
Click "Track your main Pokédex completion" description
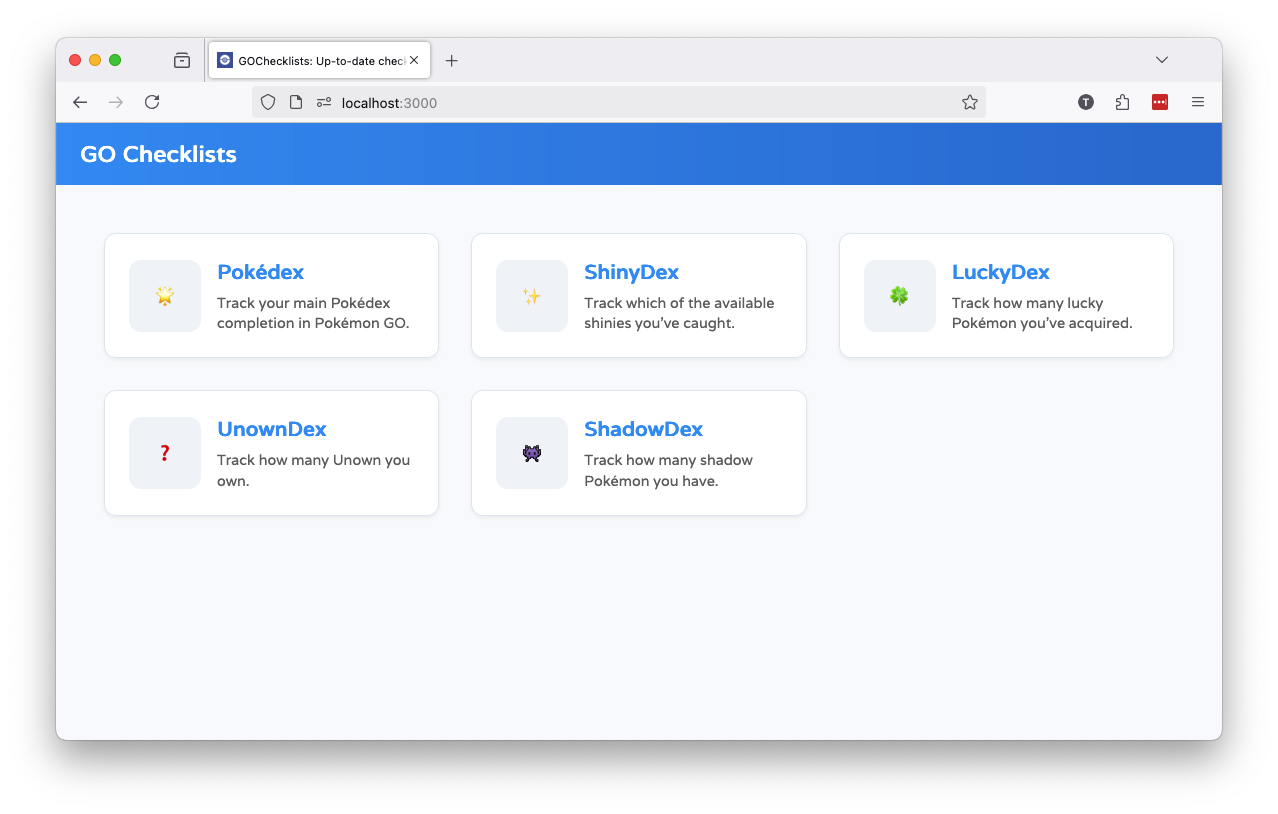coord(313,313)
